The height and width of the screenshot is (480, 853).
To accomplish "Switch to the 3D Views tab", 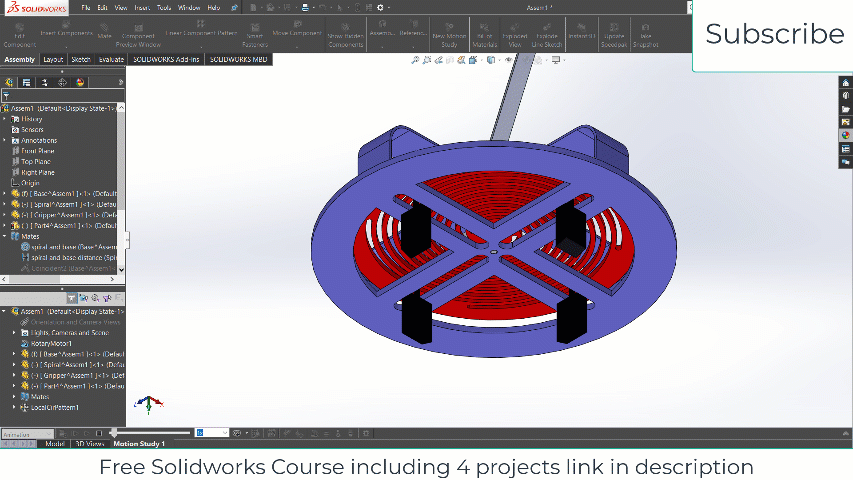I will 90,444.
